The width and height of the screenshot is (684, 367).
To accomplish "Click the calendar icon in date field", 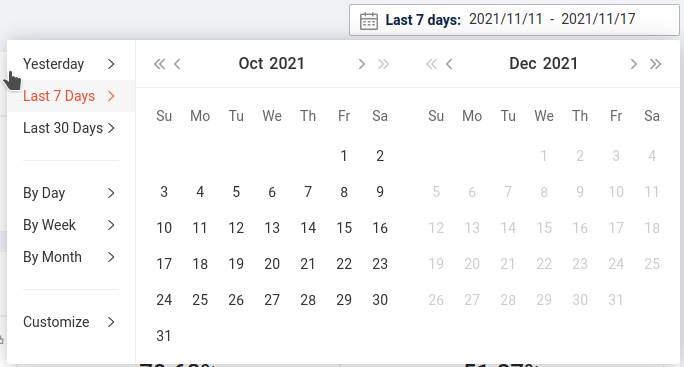I will point(369,21).
